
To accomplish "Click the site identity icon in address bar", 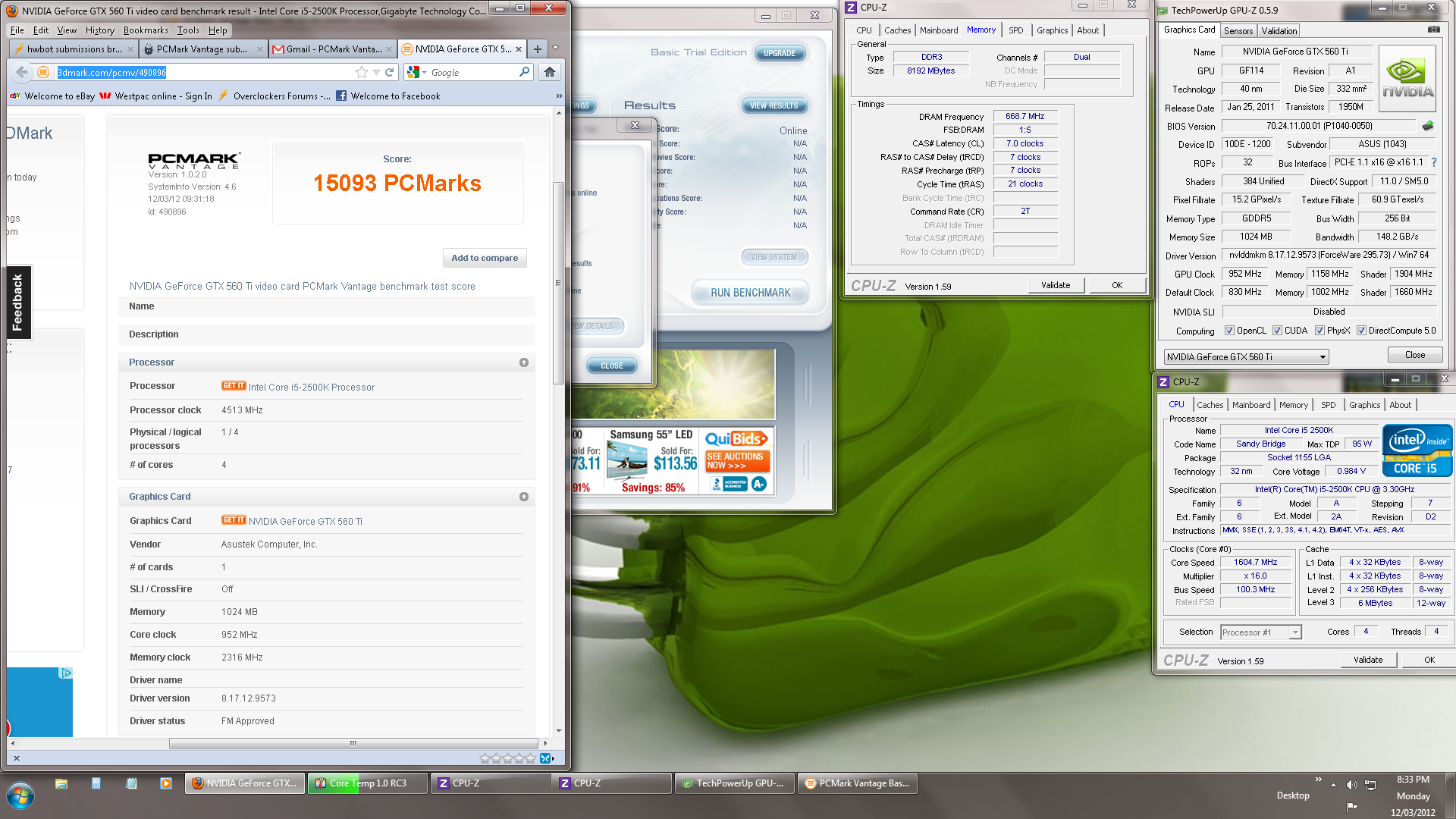I will click(x=43, y=72).
